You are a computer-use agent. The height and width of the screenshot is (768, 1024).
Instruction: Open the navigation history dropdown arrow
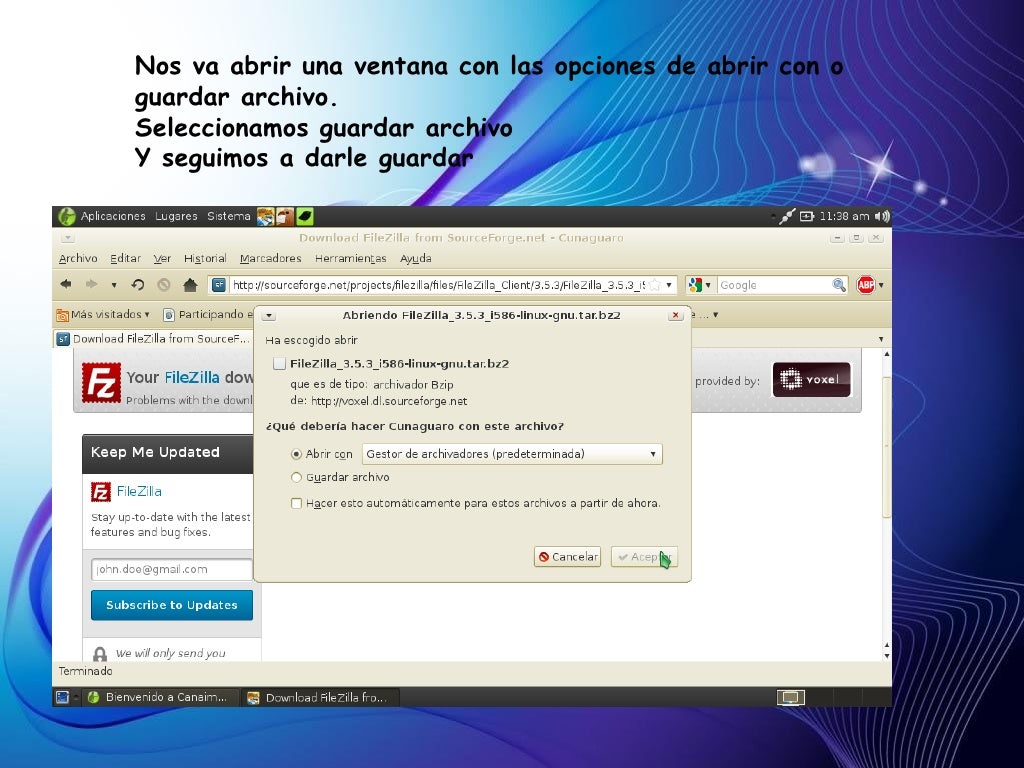point(114,285)
